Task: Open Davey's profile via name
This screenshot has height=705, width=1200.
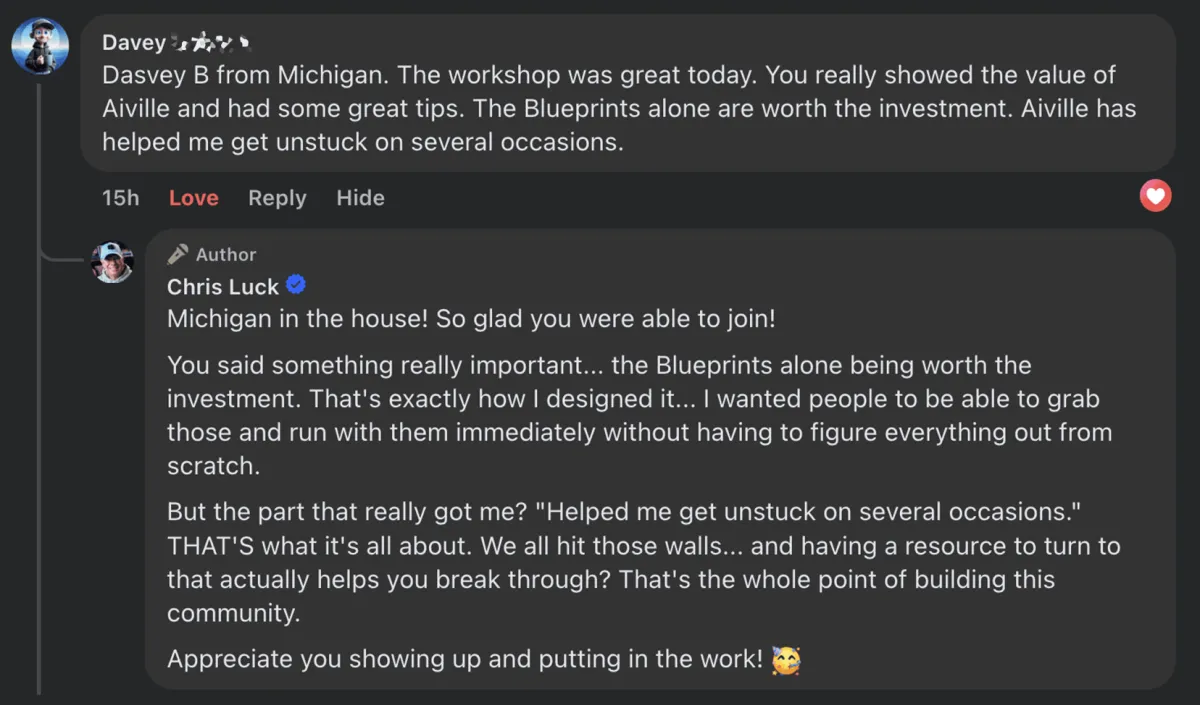Action: (133, 43)
